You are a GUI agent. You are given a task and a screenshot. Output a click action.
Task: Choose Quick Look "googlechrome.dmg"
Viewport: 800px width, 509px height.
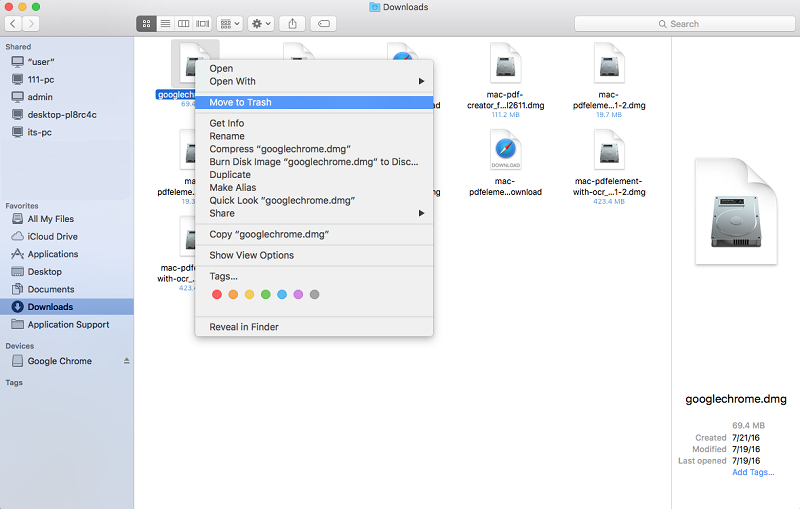pyautogui.click(x=314, y=200)
